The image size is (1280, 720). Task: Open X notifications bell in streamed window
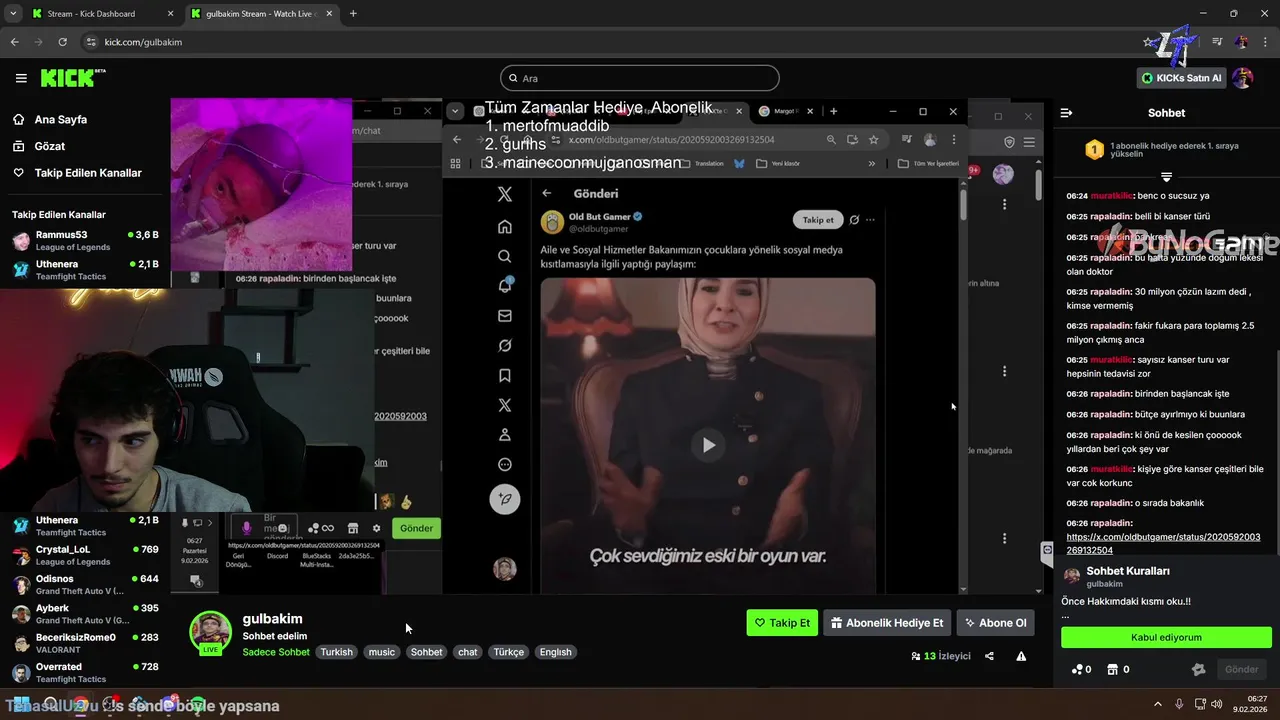505,286
